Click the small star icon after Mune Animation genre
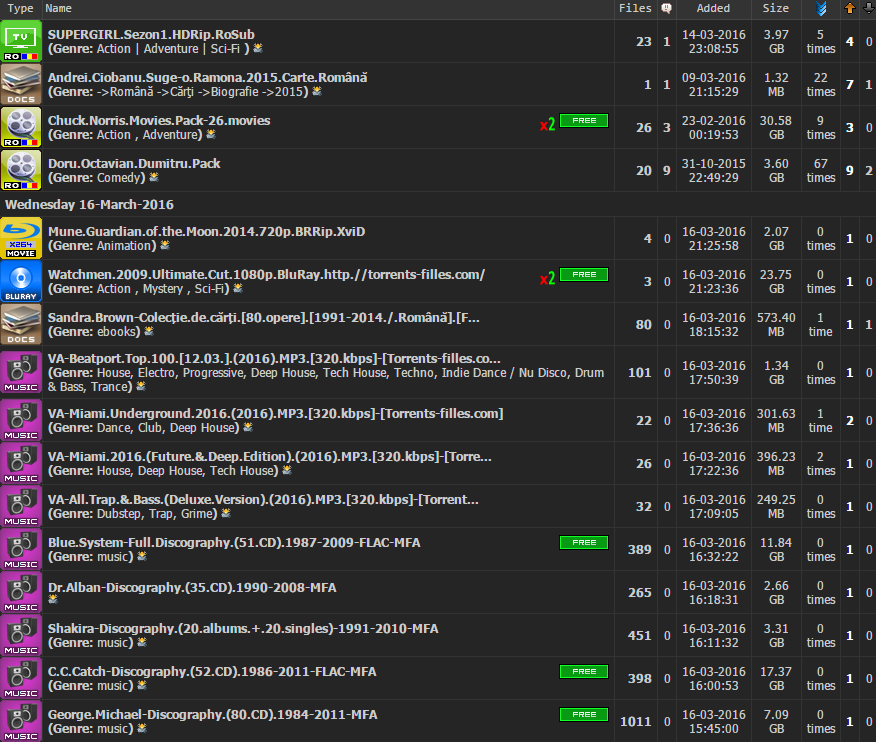The image size is (876, 742). 165,245
